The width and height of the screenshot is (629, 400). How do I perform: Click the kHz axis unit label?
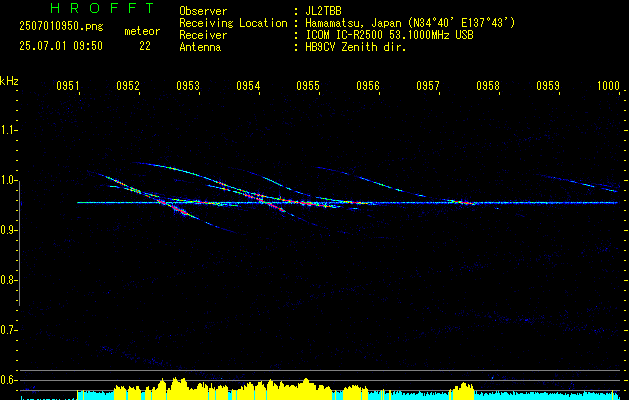9,81
